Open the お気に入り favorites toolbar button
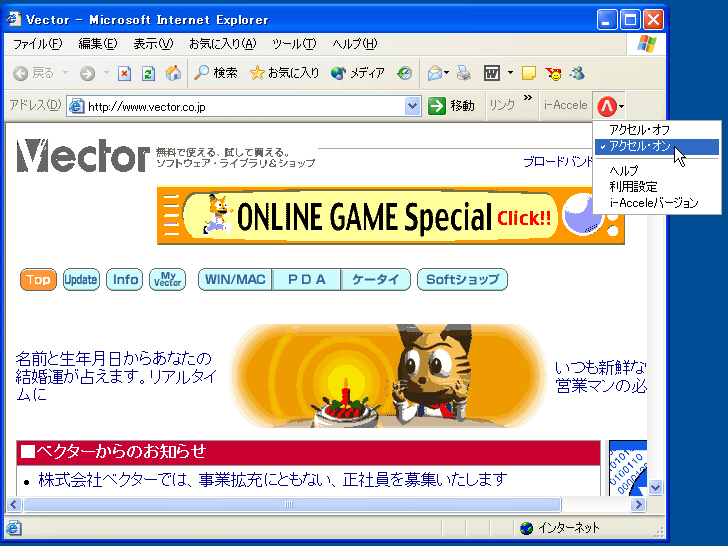The image size is (728, 546). (284, 73)
